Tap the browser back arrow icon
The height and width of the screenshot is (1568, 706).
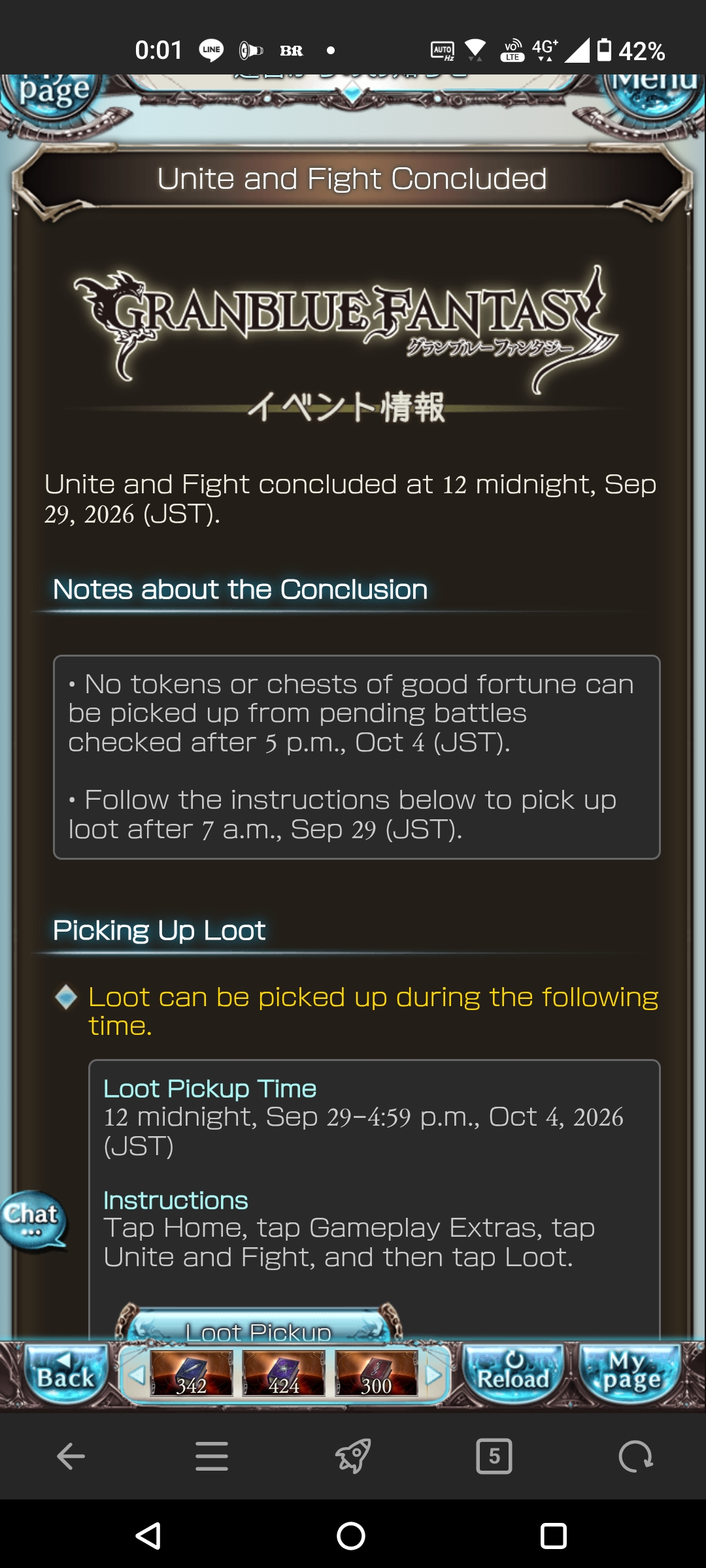pos(71,1456)
